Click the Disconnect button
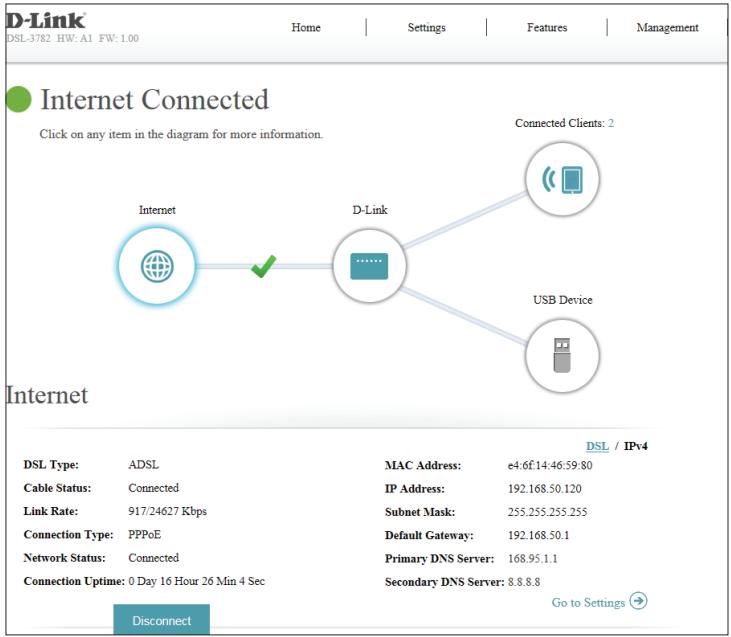This screenshot has height=637, width=731. tap(161, 620)
